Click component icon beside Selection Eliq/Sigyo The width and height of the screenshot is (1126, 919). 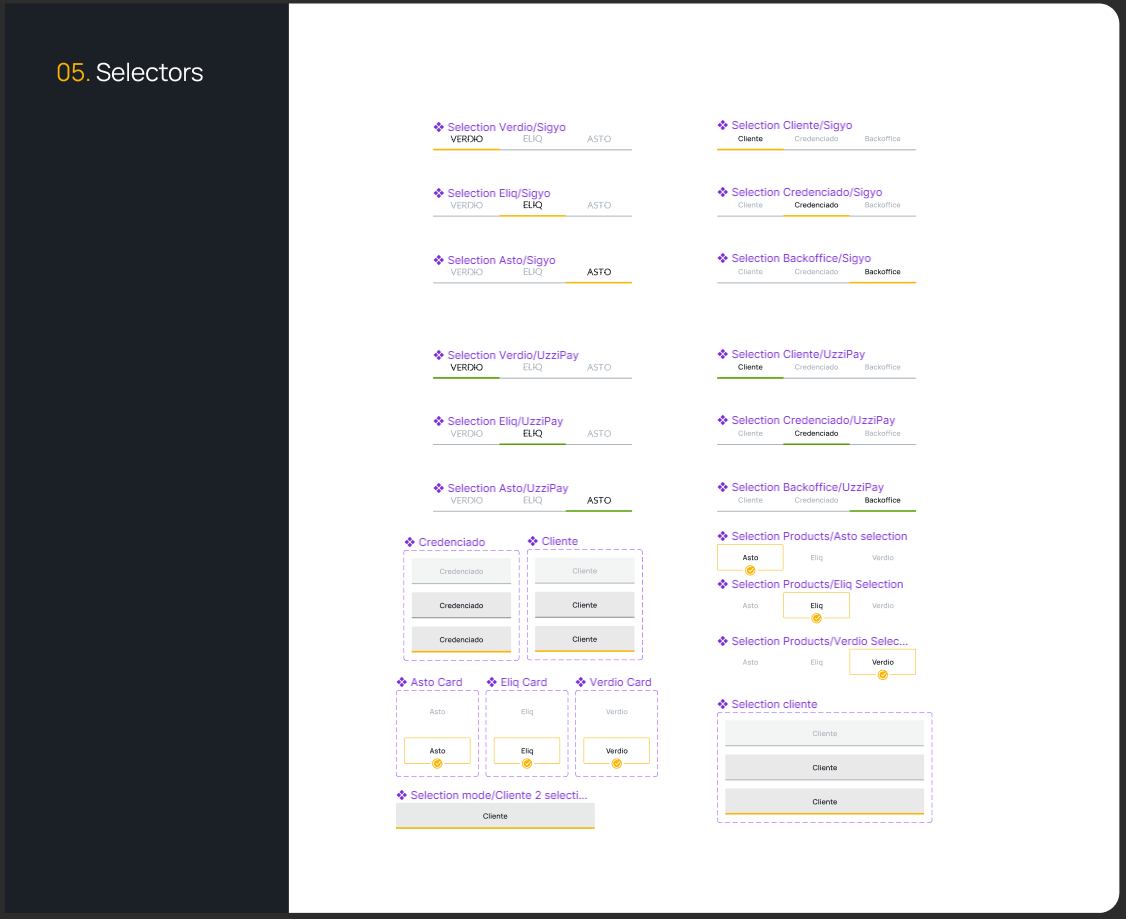tap(439, 193)
